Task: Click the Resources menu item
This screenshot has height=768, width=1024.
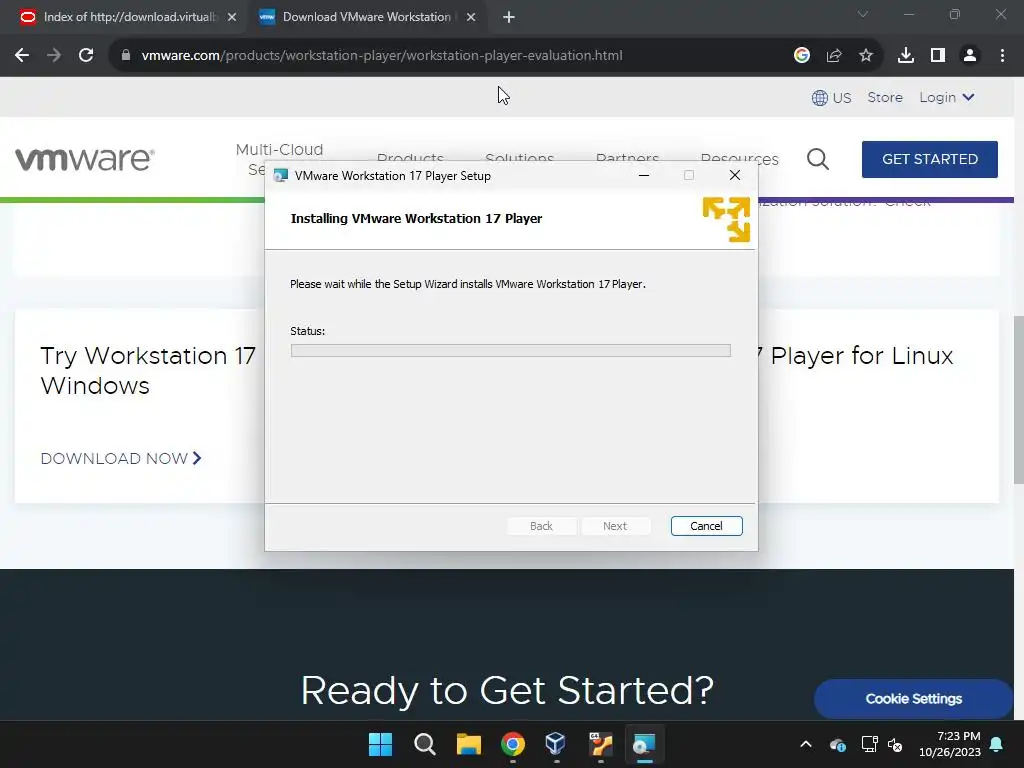Action: [739, 157]
